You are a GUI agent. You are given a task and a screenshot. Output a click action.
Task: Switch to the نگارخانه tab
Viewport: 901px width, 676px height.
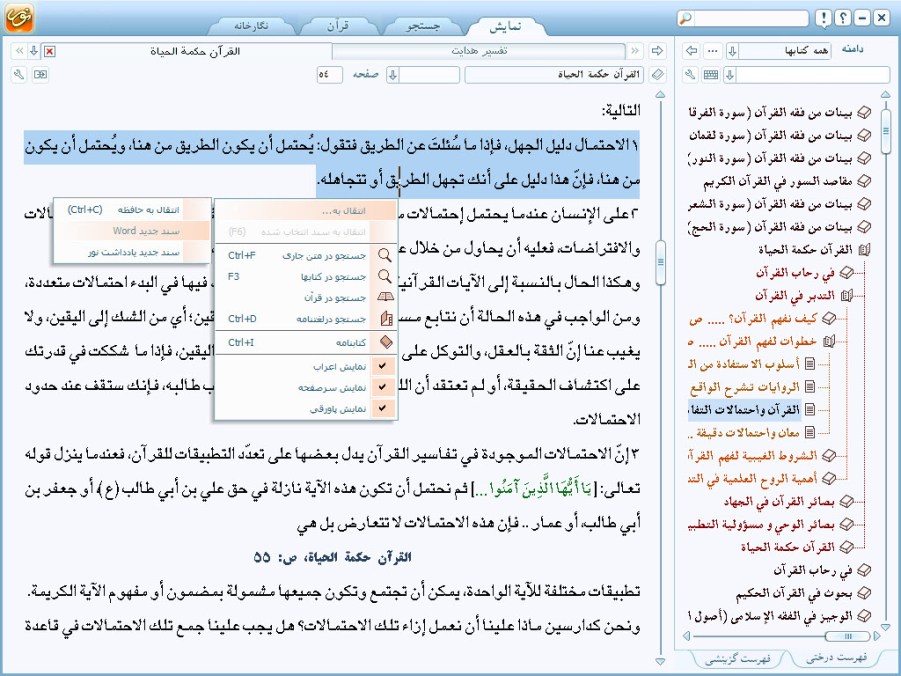pos(251,26)
